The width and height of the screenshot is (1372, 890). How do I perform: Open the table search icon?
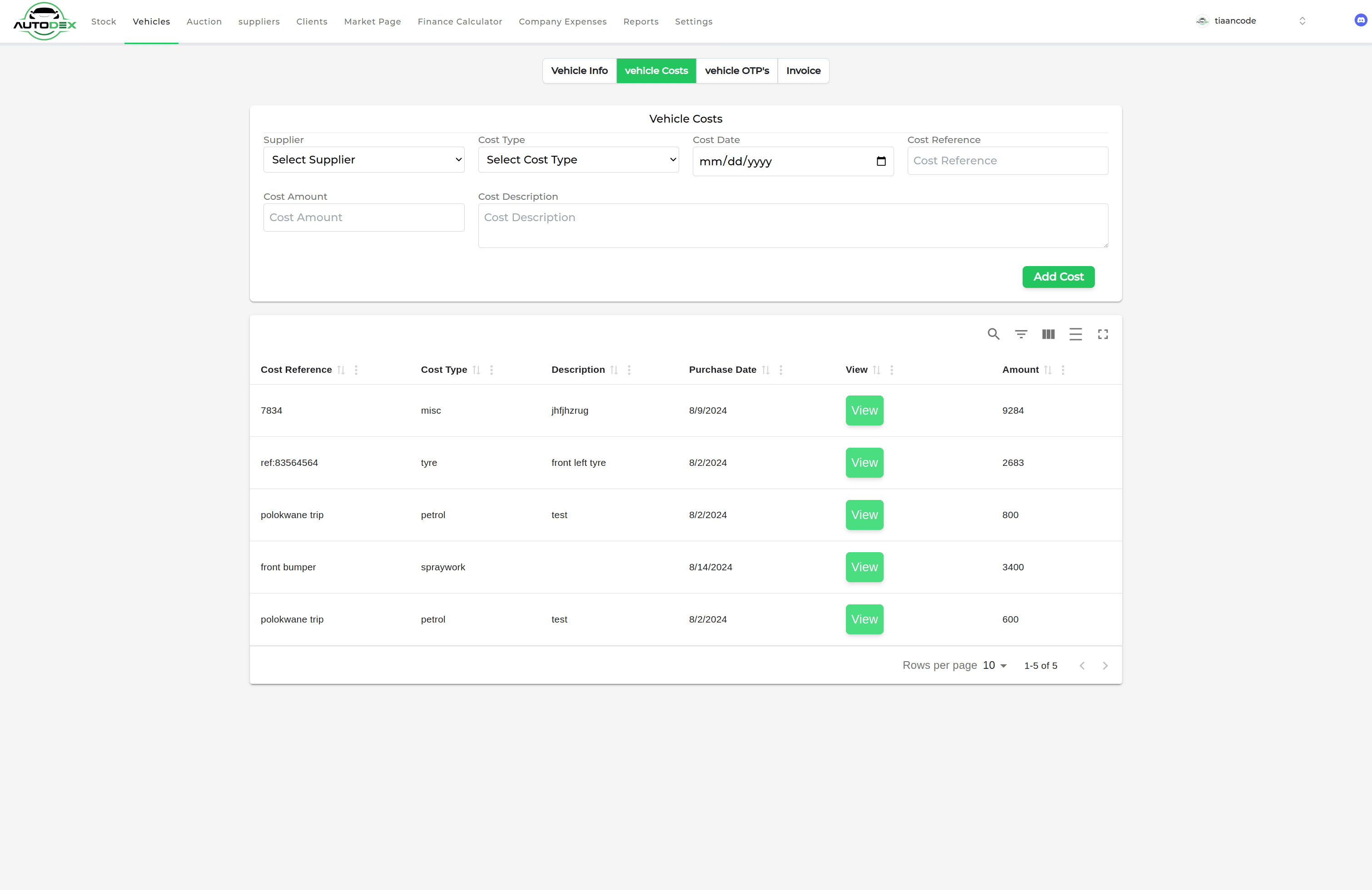point(993,334)
